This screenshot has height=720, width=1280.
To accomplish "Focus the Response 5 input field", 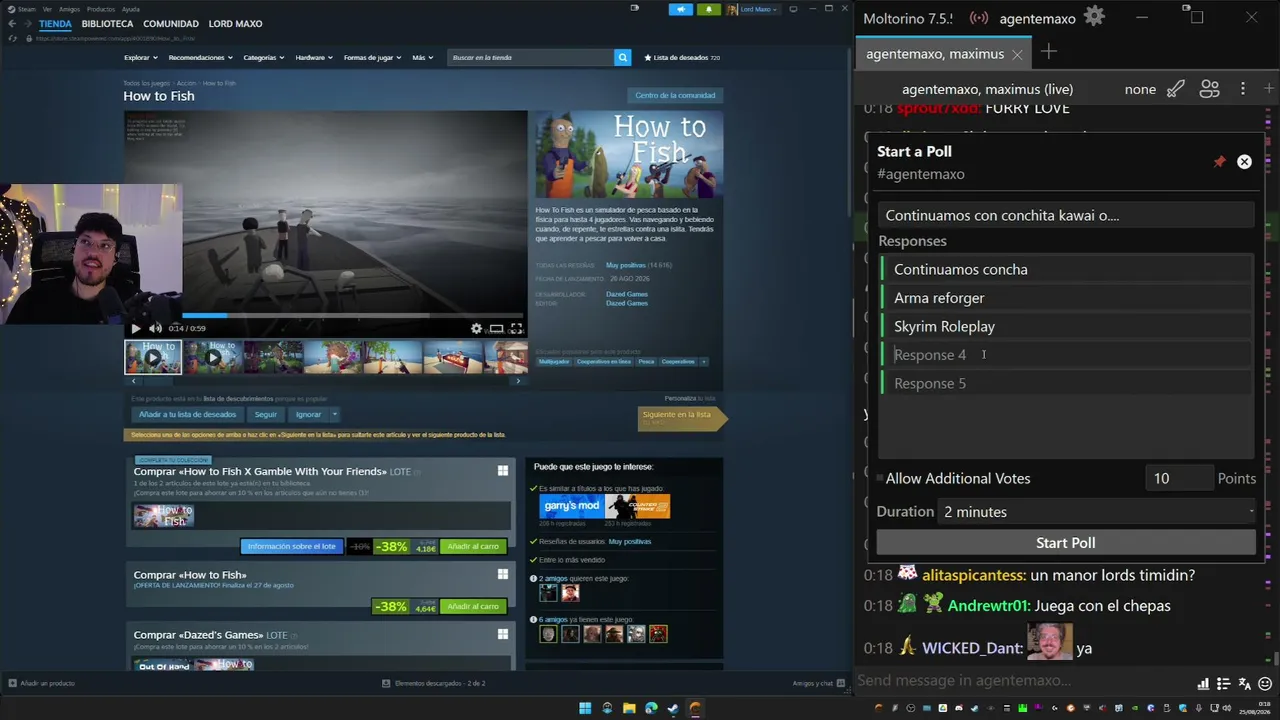I will (1066, 383).
